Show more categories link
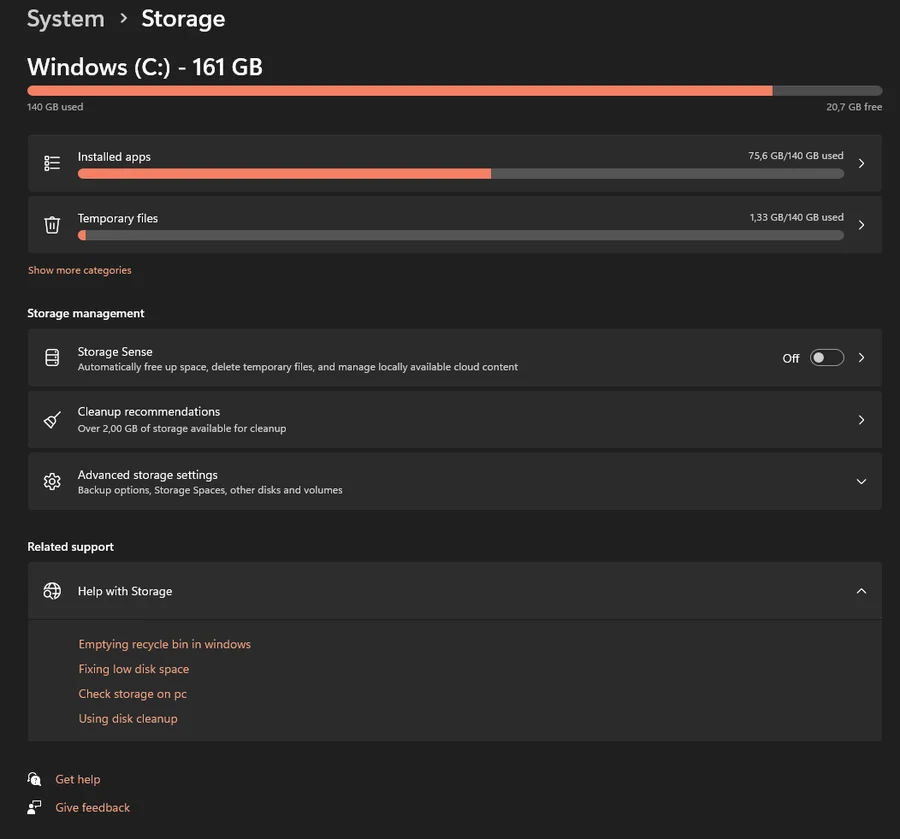900x839 pixels. tap(80, 270)
